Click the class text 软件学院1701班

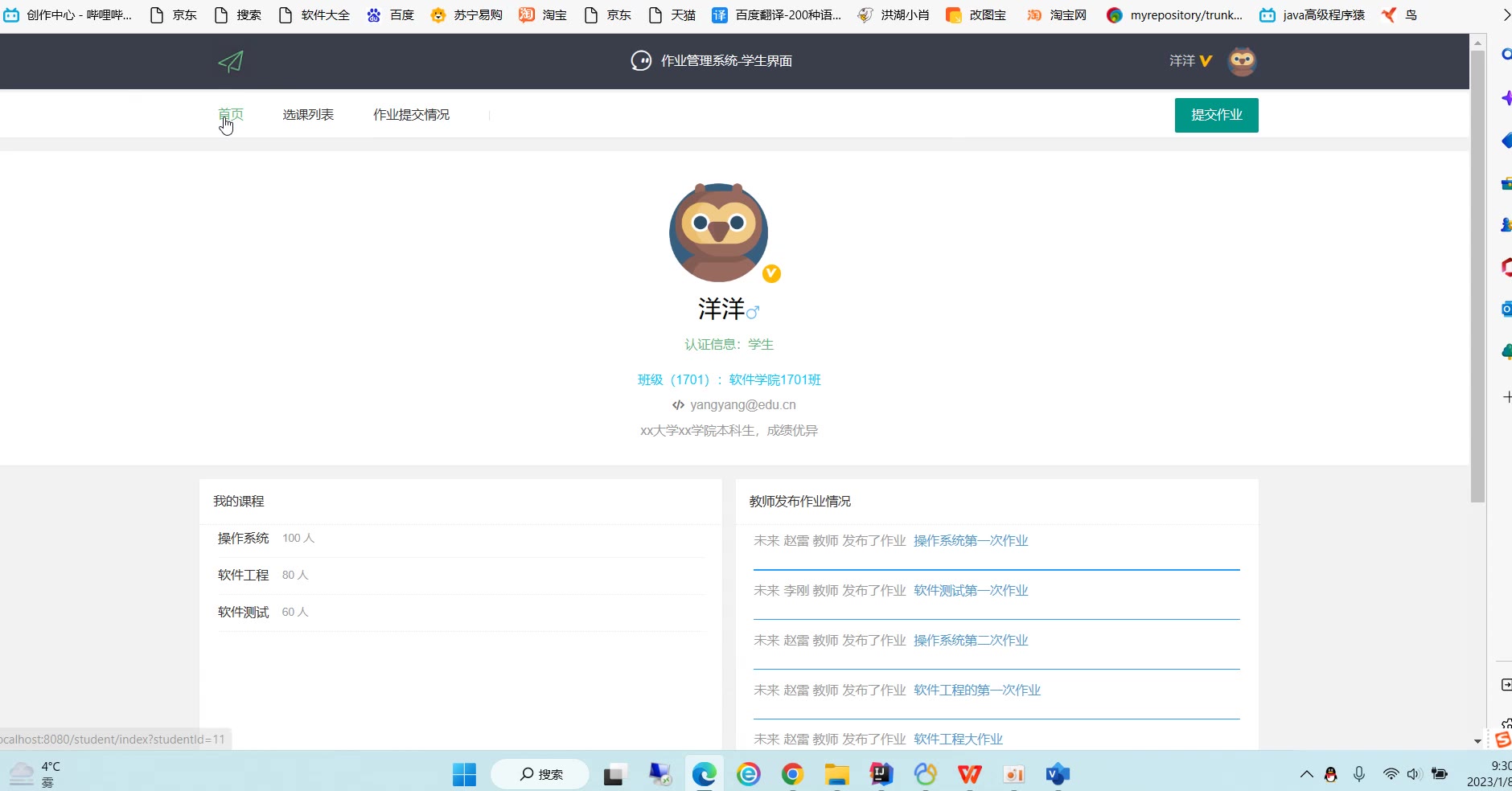tap(774, 380)
